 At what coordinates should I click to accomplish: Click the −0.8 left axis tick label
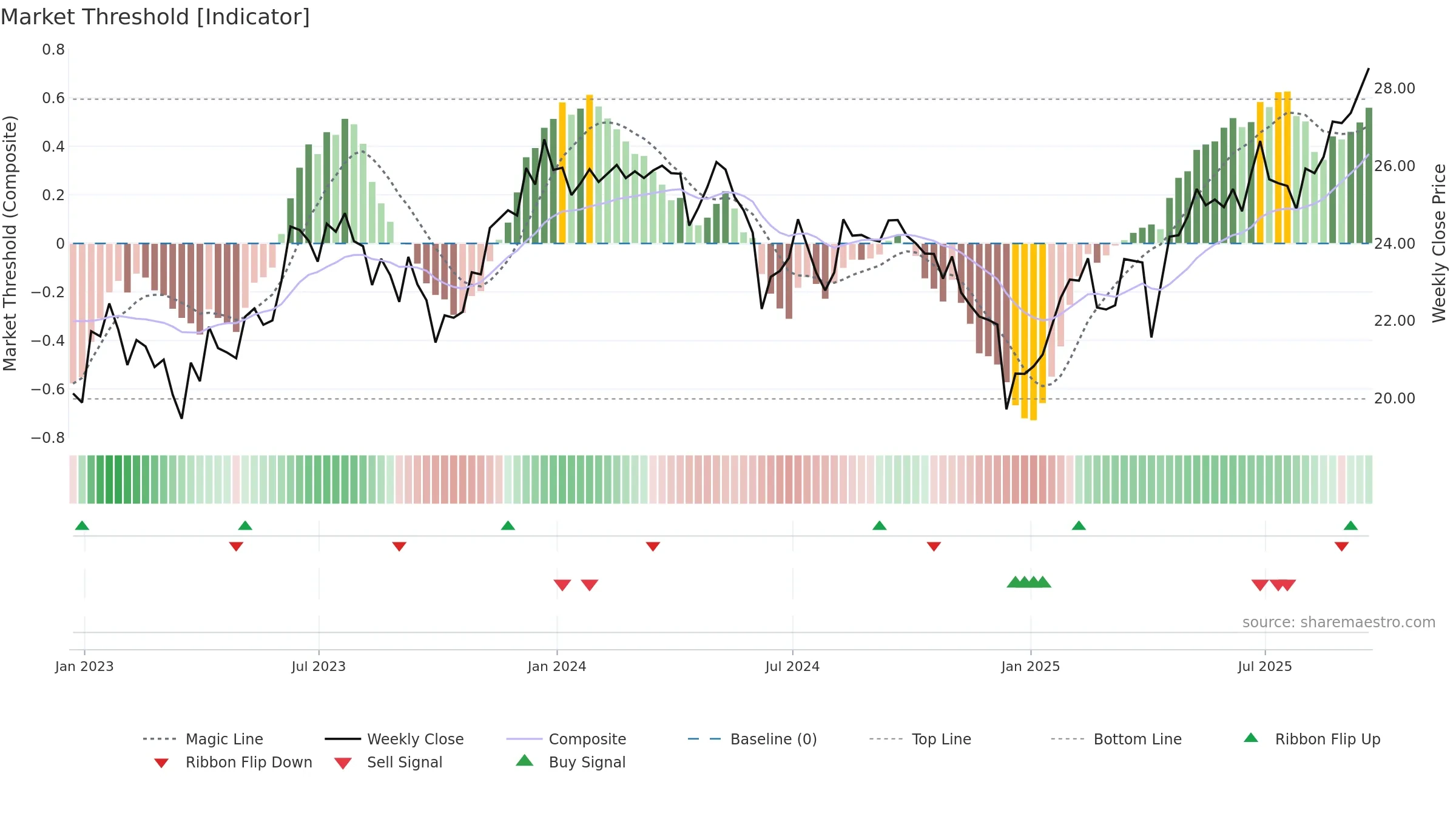click(x=48, y=438)
